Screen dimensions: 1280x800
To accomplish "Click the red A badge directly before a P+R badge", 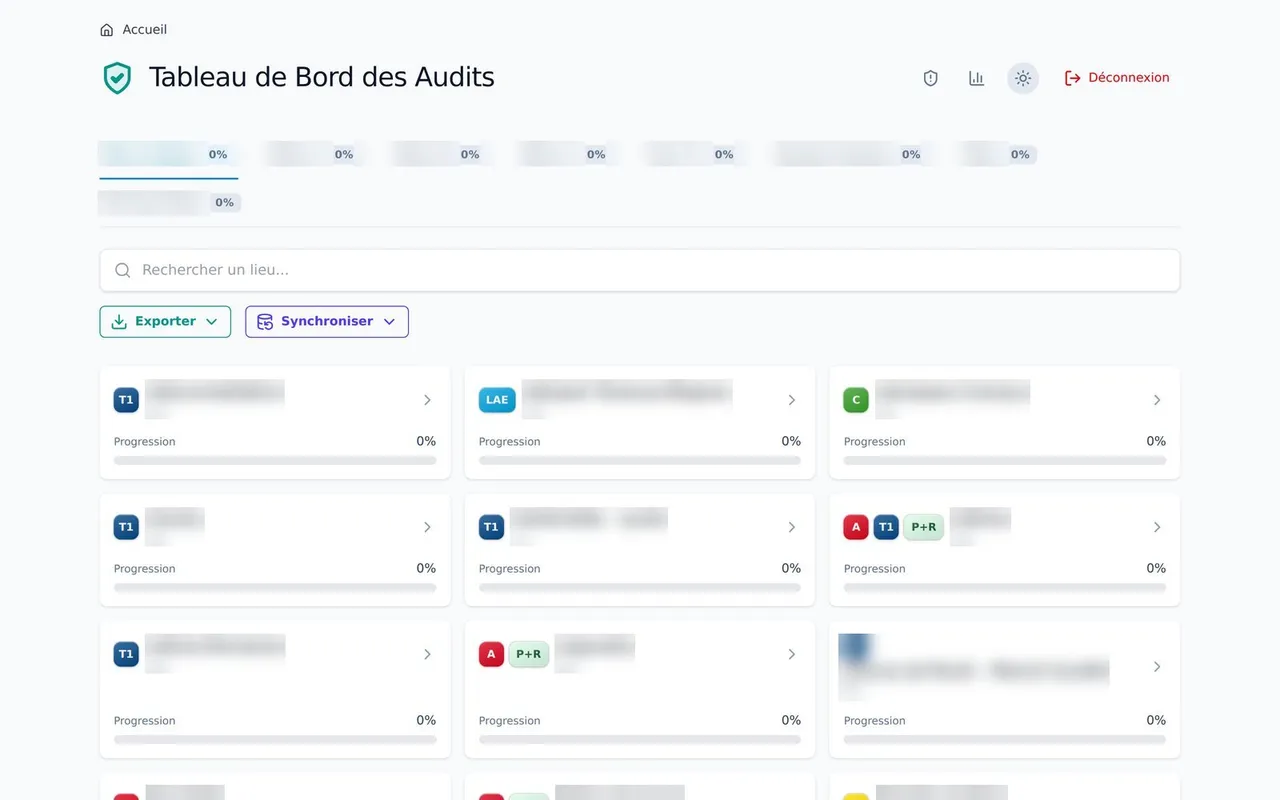I will tap(491, 654).
